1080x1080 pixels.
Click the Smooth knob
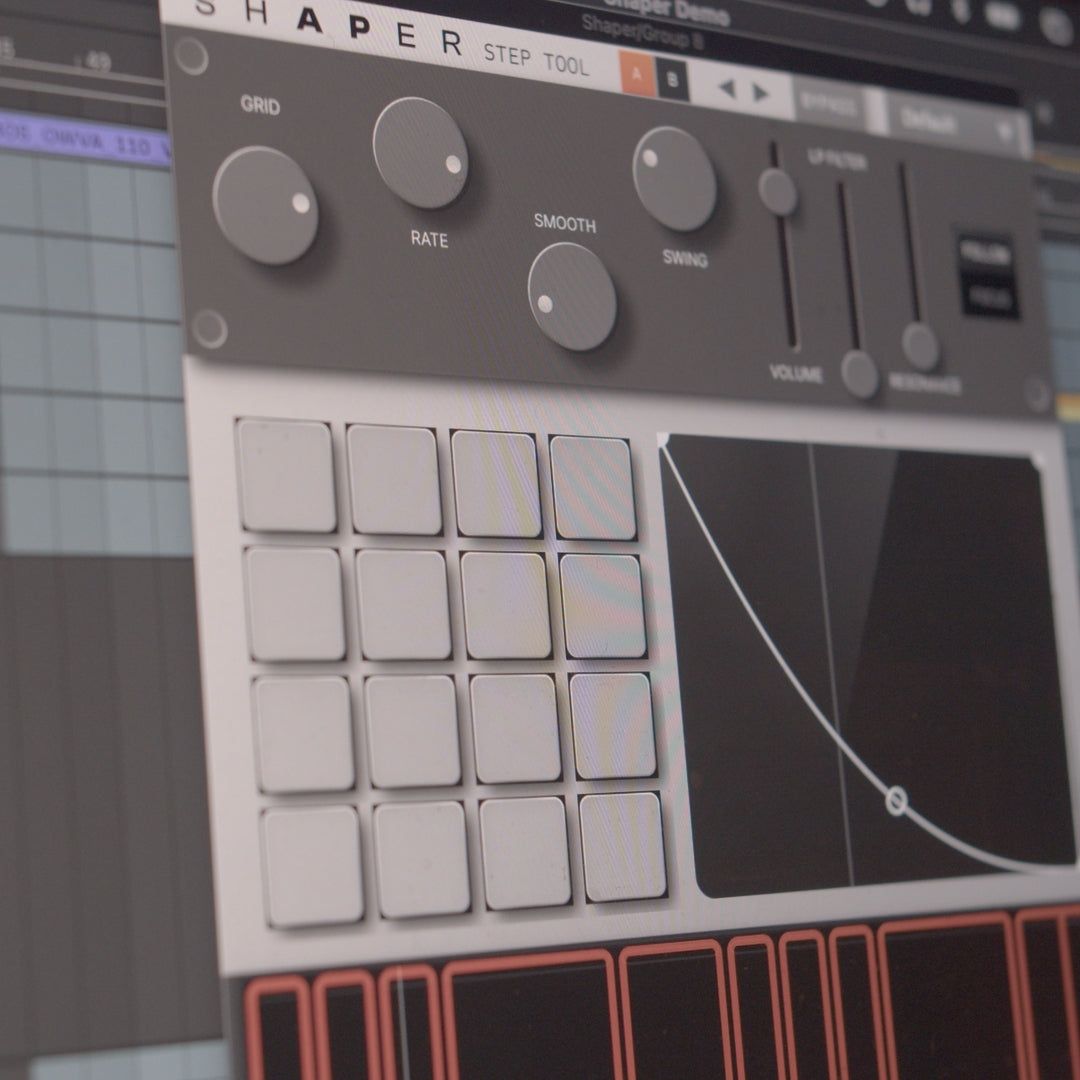(572, 297)
